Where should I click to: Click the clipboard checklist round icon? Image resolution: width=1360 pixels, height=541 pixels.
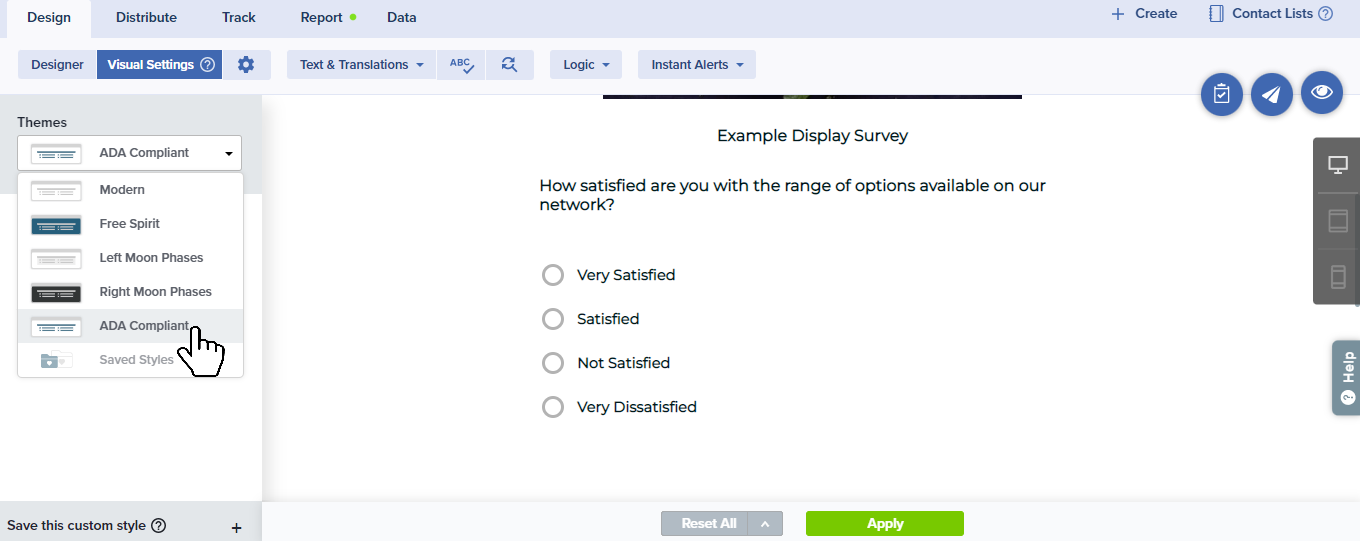pos(1221,94)
